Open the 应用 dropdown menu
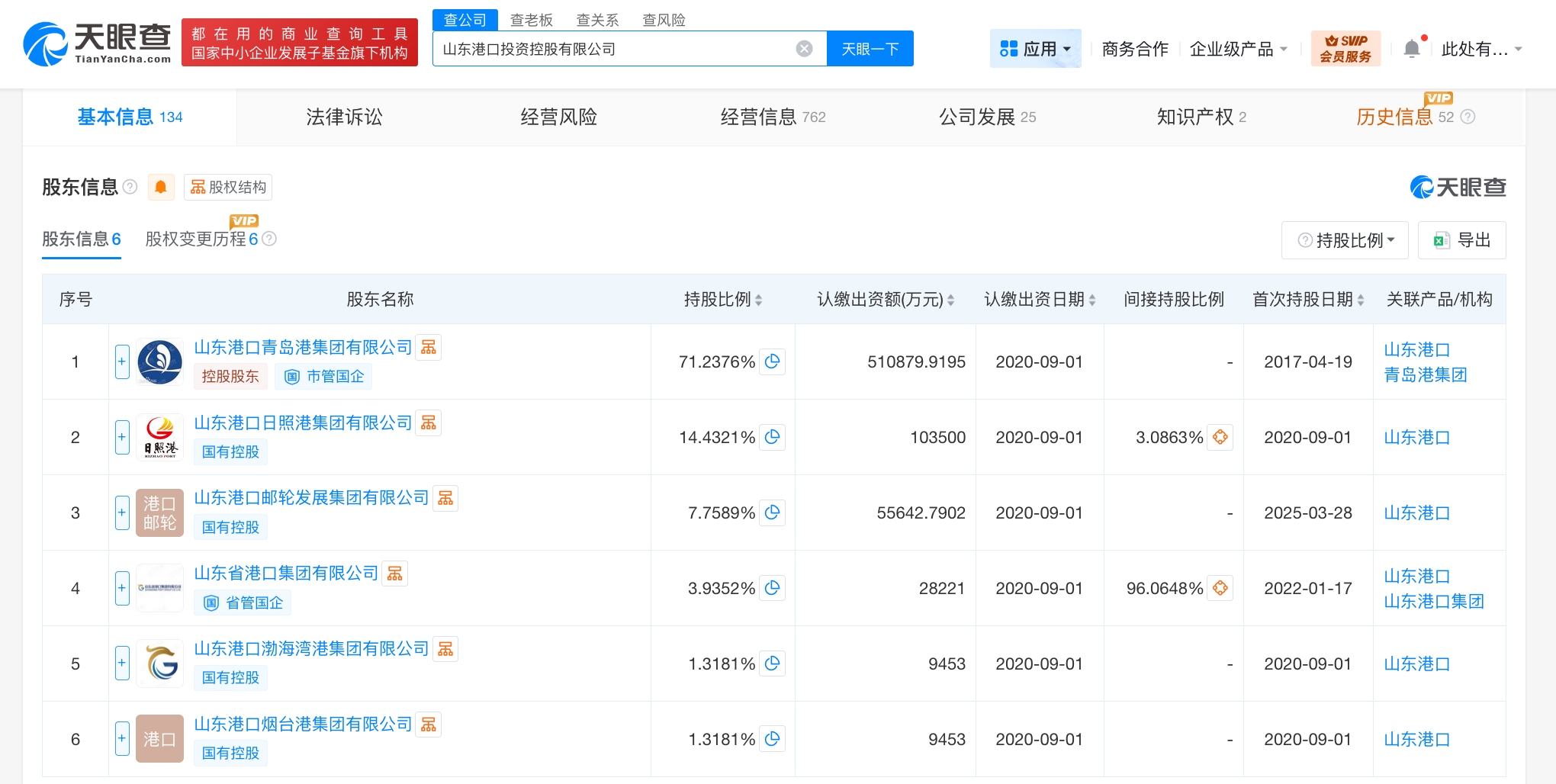The height and width of the screenshot is (784, 1556). click(x=1035, y=49)
